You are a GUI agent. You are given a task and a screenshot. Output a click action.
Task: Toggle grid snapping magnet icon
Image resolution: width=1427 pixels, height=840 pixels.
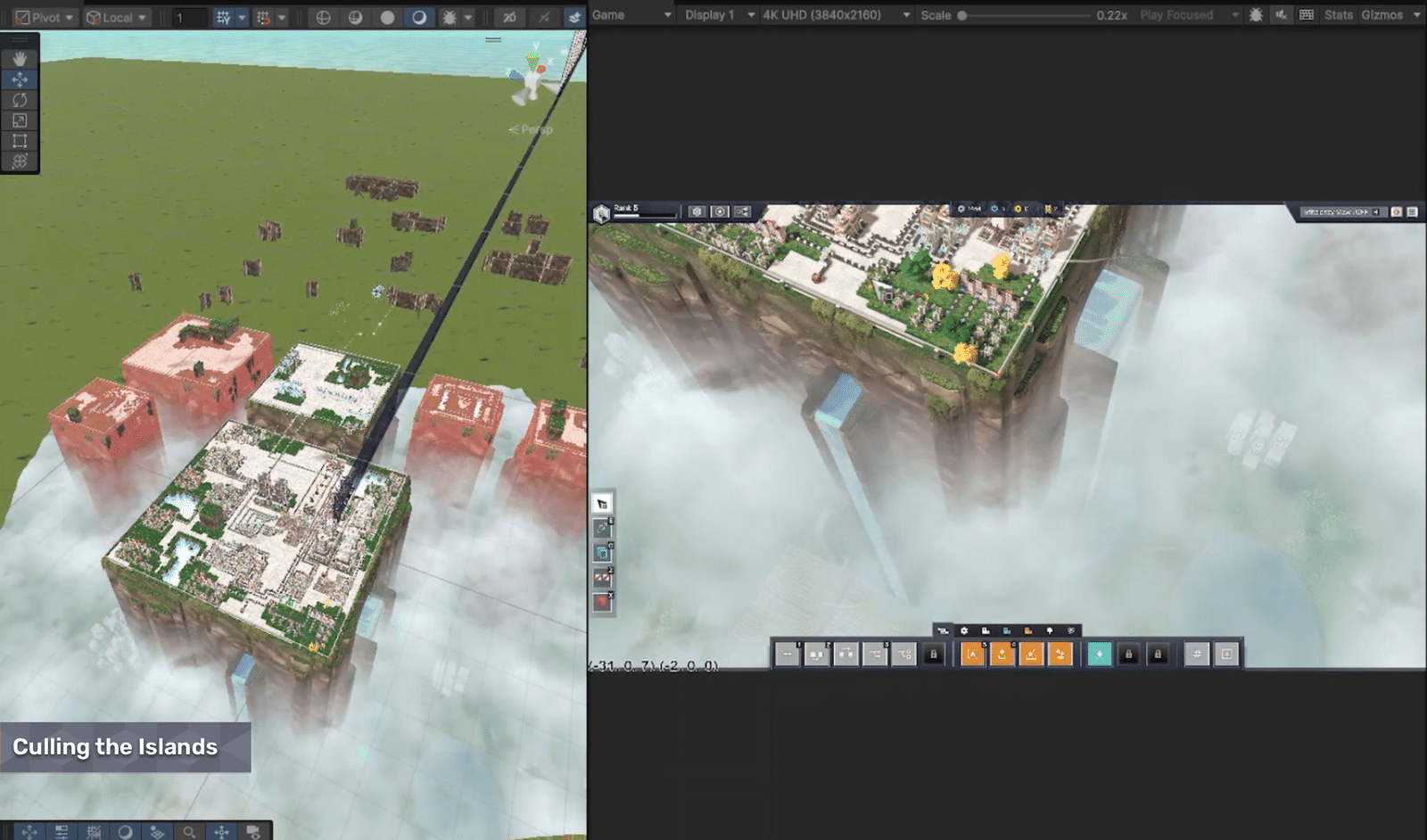click(x=263, y=17)
